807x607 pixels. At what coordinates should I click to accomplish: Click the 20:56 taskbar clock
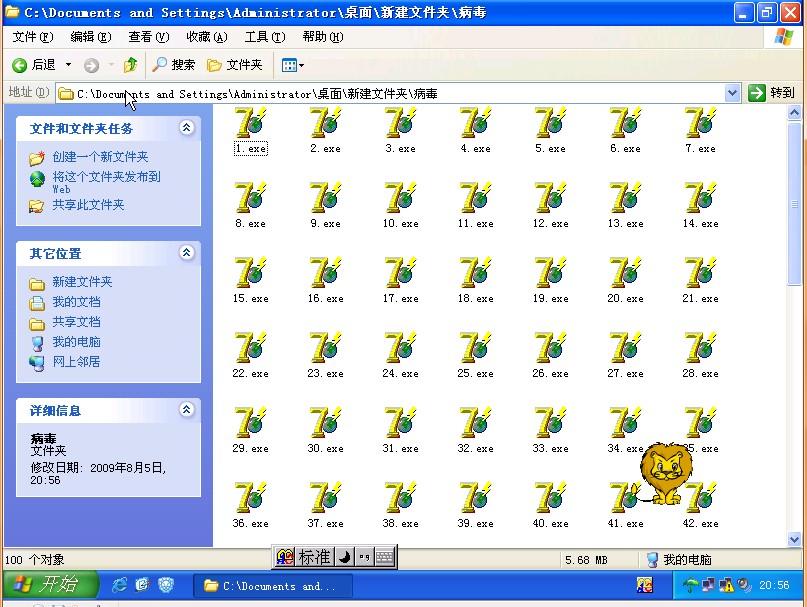point(774,585)
